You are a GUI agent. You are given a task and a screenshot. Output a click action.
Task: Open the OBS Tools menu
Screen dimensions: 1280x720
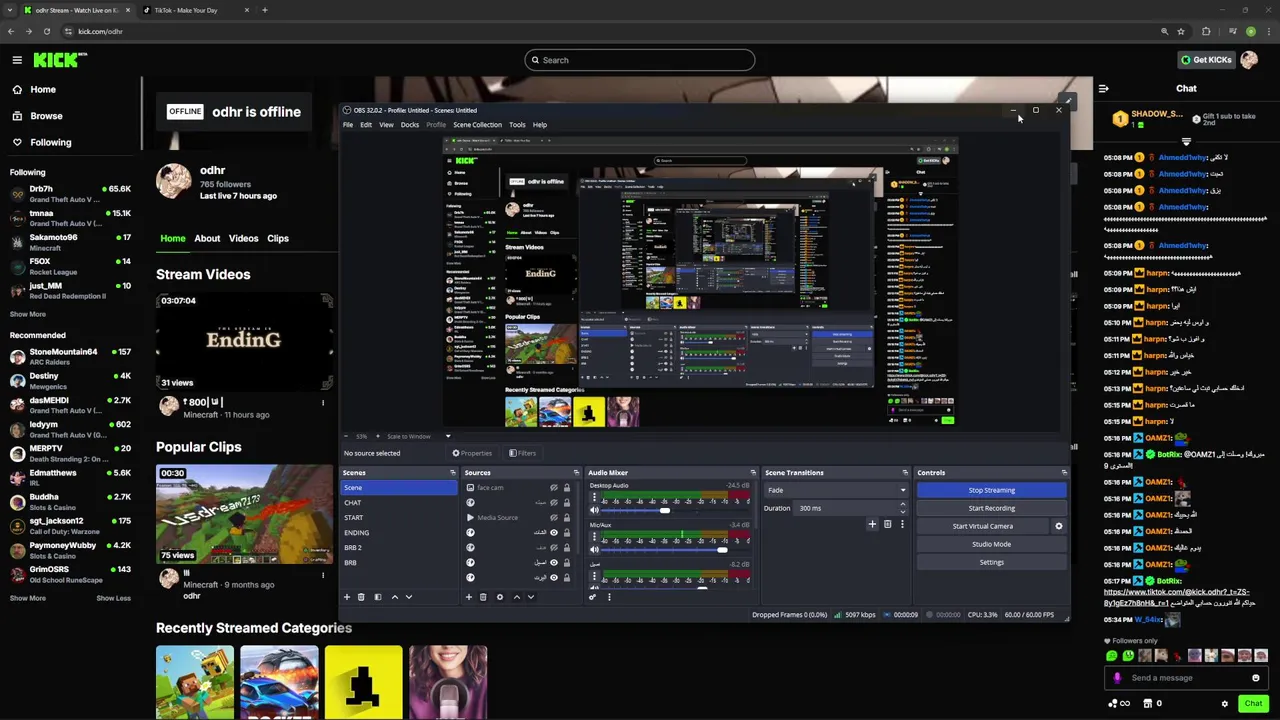tap(517, 125)
